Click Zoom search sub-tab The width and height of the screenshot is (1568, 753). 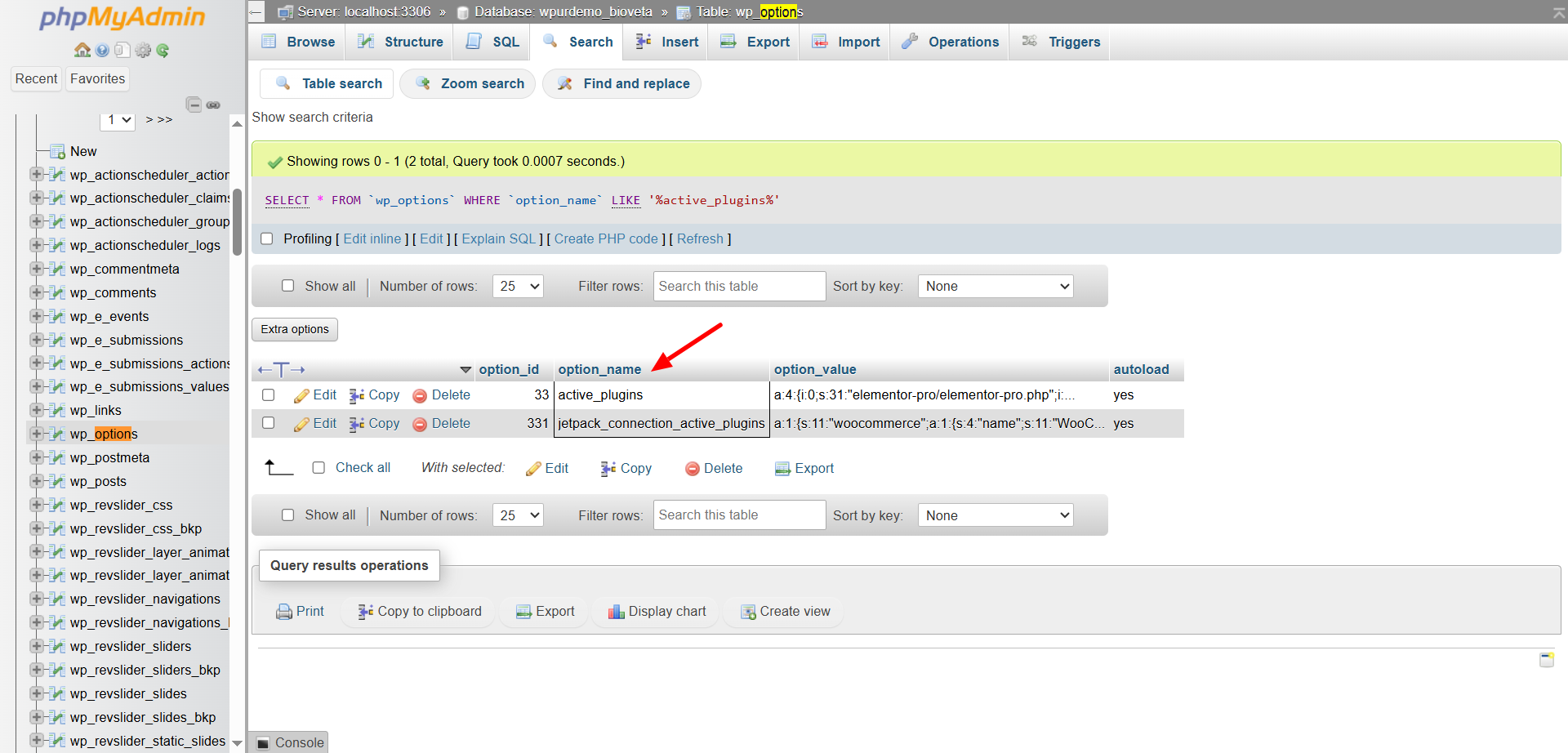[468, 84]
